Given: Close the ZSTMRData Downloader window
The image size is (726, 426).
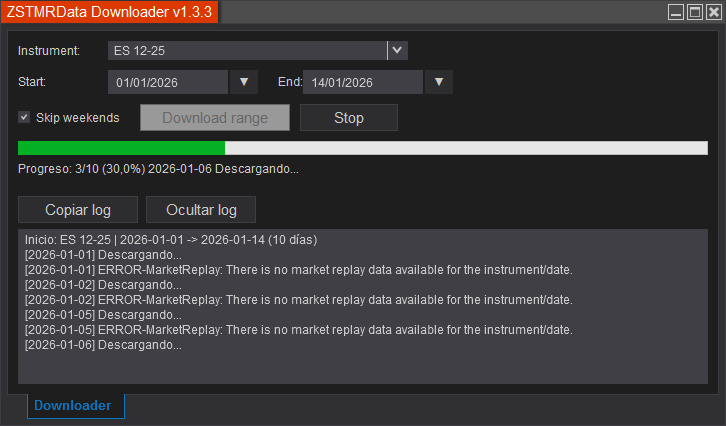Looking at the screenshot, I should 712,13.
